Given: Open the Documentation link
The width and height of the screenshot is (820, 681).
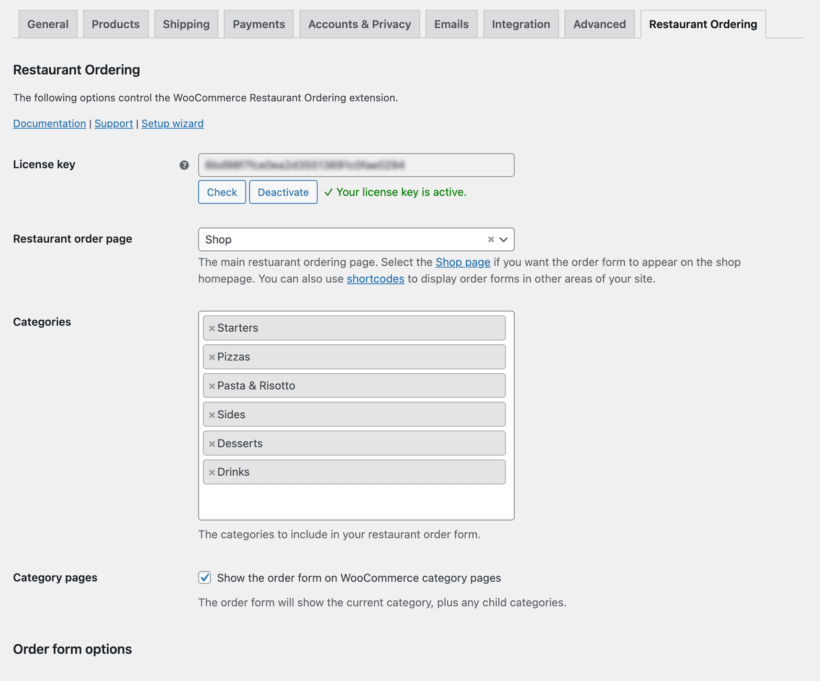Looking at the screenshot, I should [x=49, y=123].
